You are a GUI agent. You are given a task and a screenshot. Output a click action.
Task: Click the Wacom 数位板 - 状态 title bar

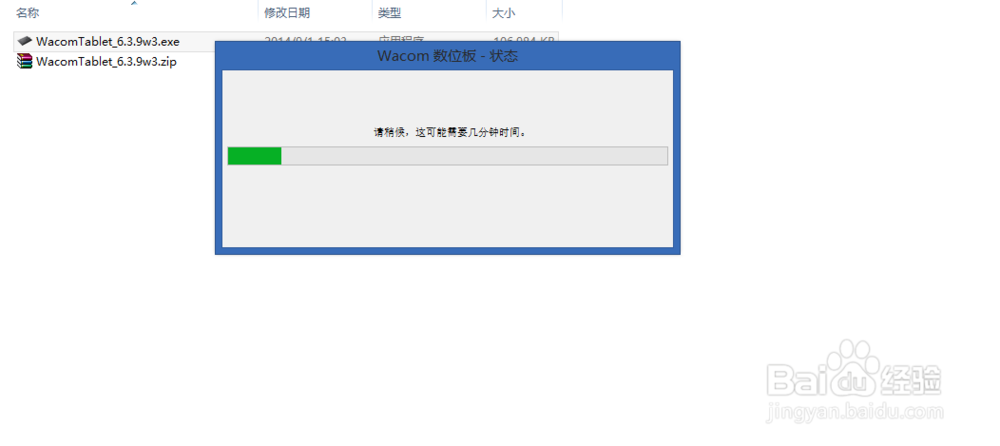tap(448, 56)
